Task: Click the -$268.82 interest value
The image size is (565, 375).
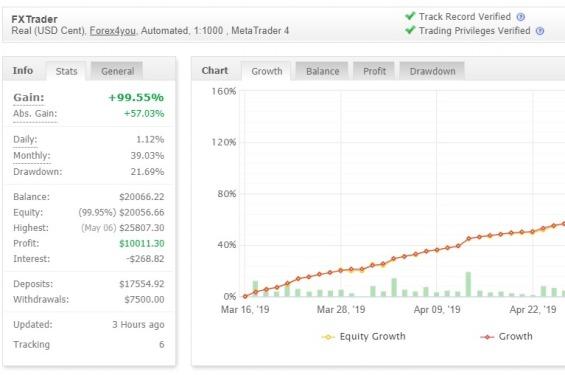Action: (x=145, y=259)
